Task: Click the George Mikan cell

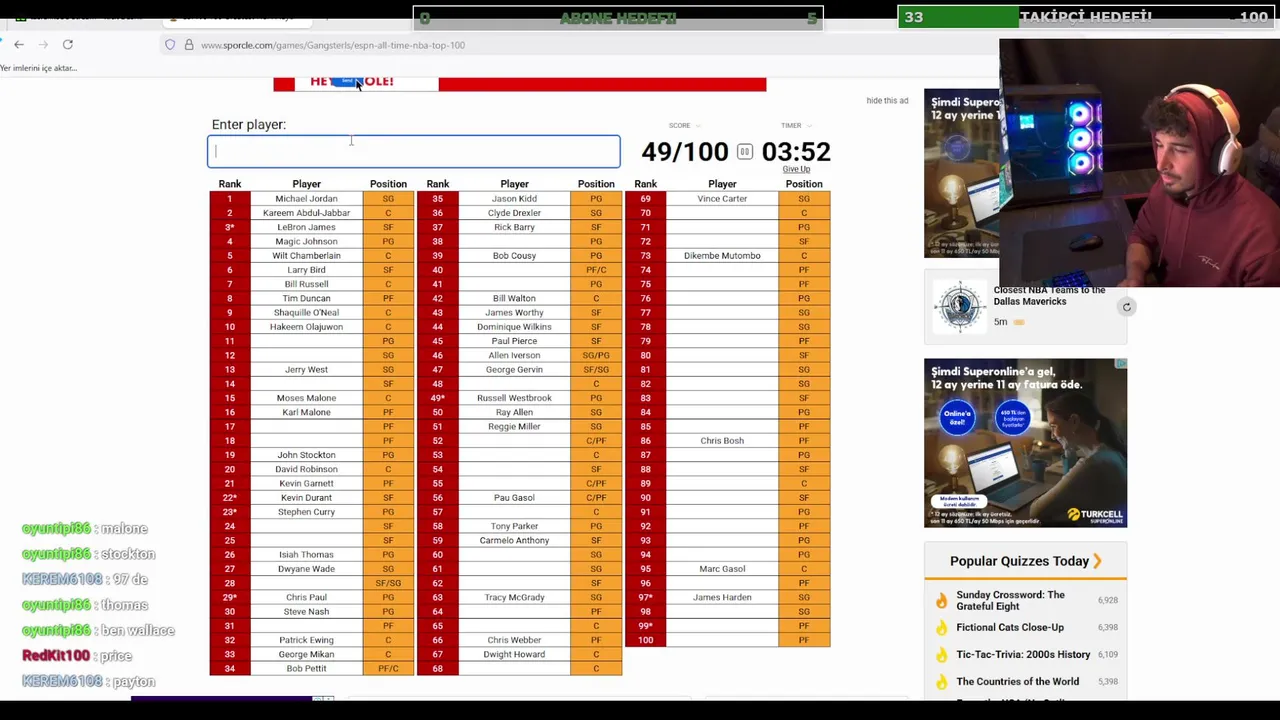Action: [x=306, y=654]
